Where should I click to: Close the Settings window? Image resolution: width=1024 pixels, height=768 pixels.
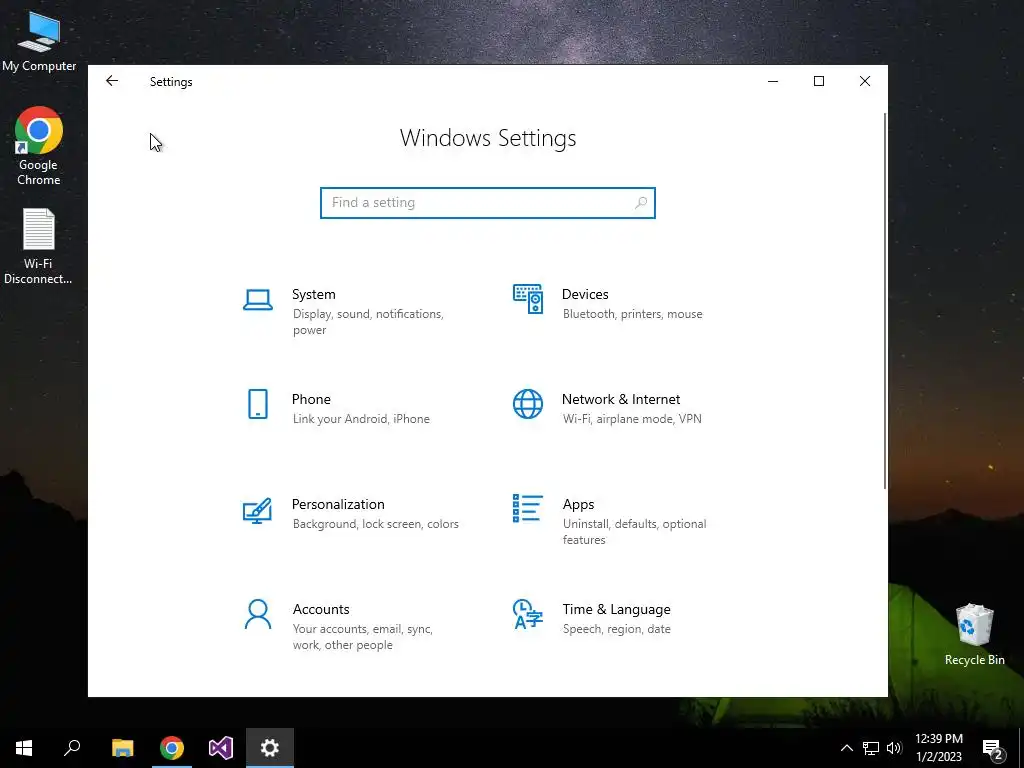click(x=865, y=81)
